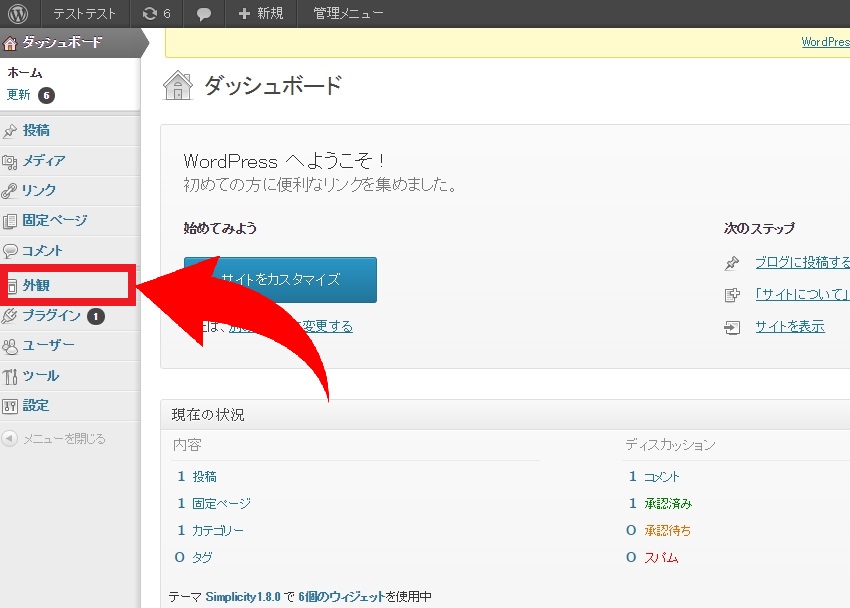Click the テストテスト site name

pos(86,14)
